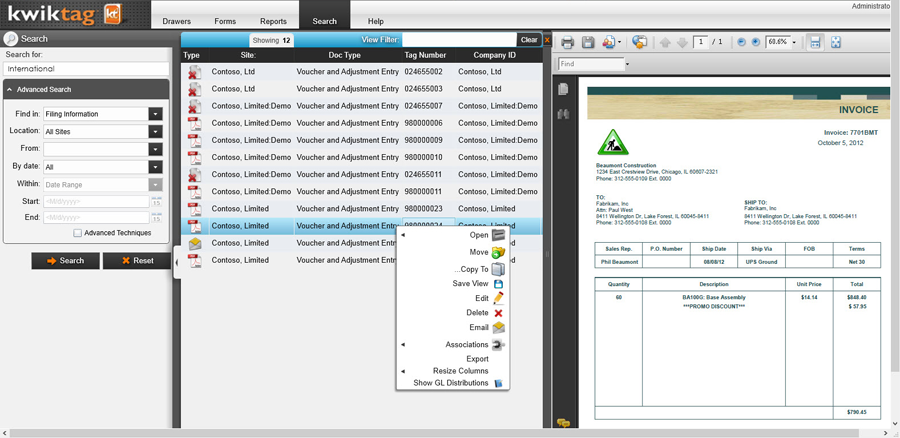Click the globe comment icon in the PDF toolbar
Screen dimensions: 900x438
[639, 42]
